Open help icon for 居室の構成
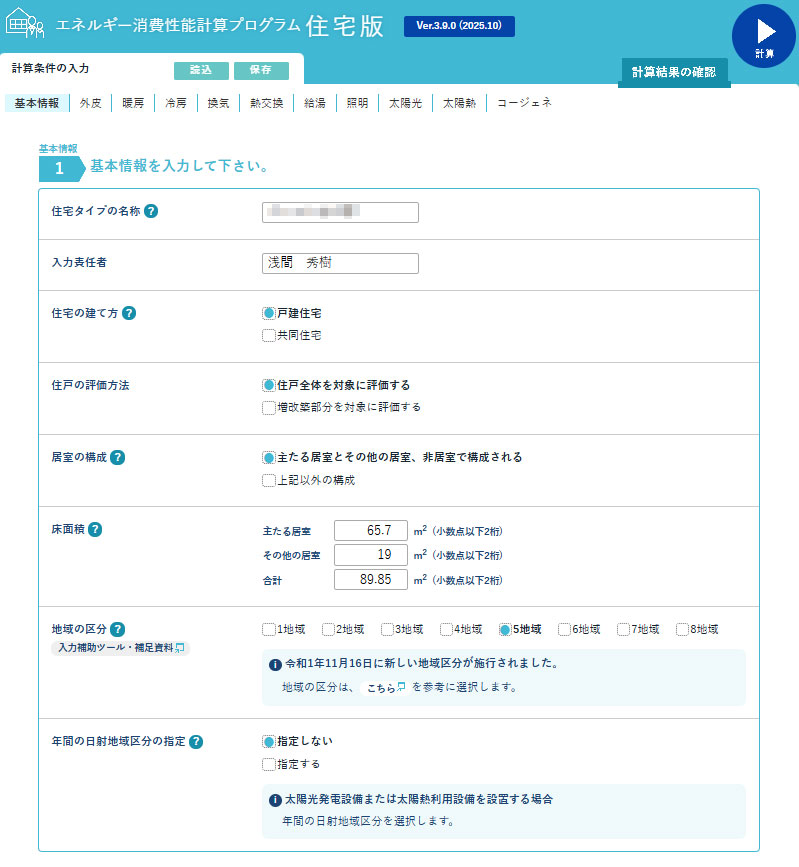This screenshot has width=799, height=867. coord(117,457)
